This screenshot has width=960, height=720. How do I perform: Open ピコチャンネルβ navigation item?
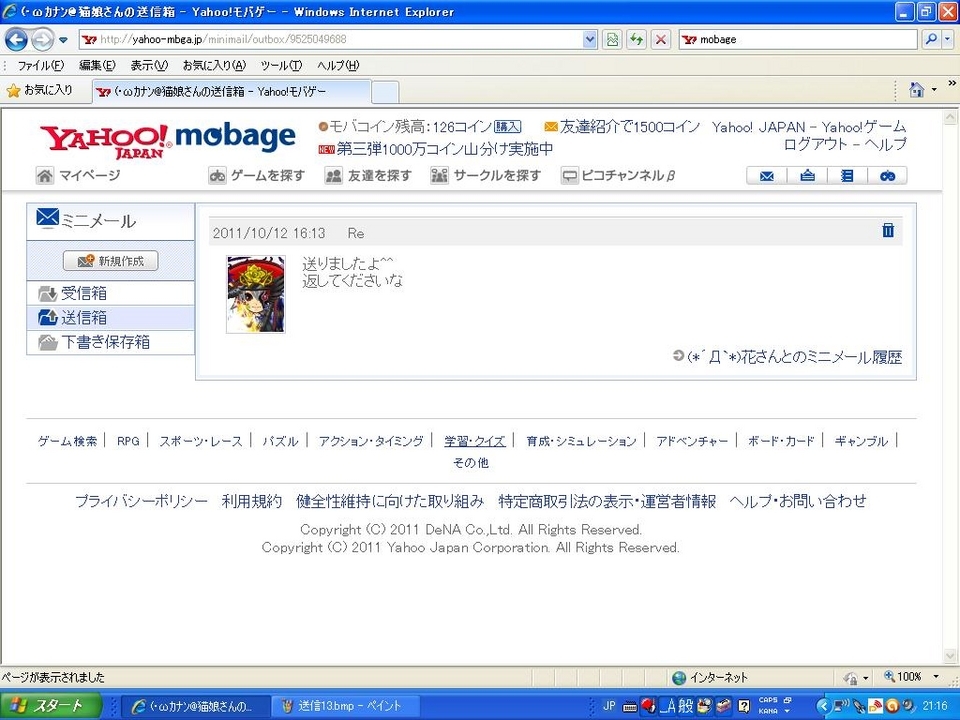(618, 176)
